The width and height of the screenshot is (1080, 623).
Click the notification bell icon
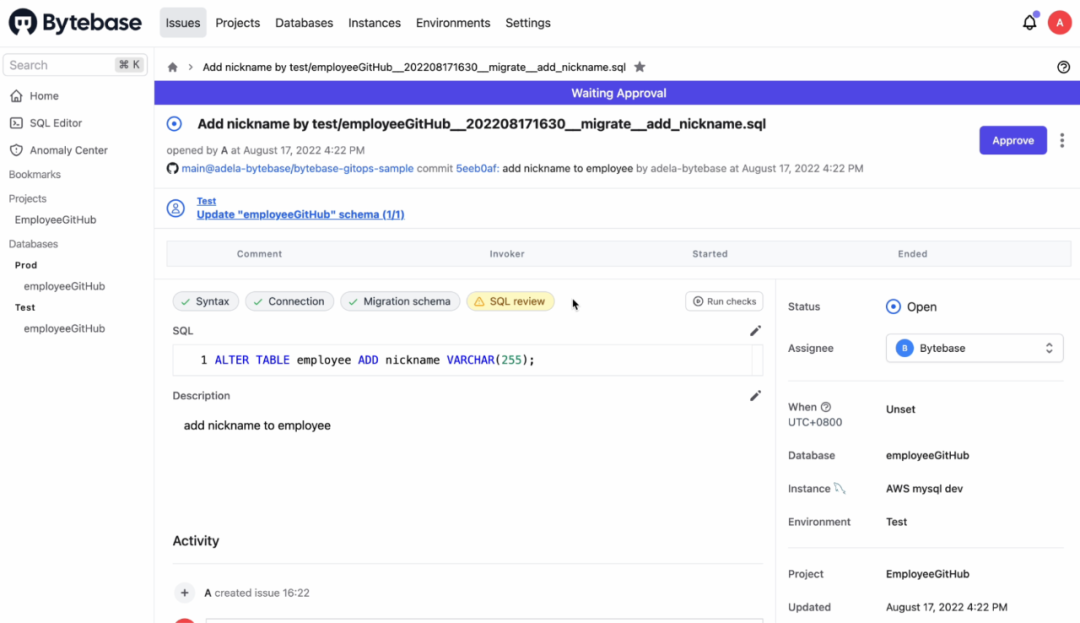pyautogui.click(x=1029, y=23)
